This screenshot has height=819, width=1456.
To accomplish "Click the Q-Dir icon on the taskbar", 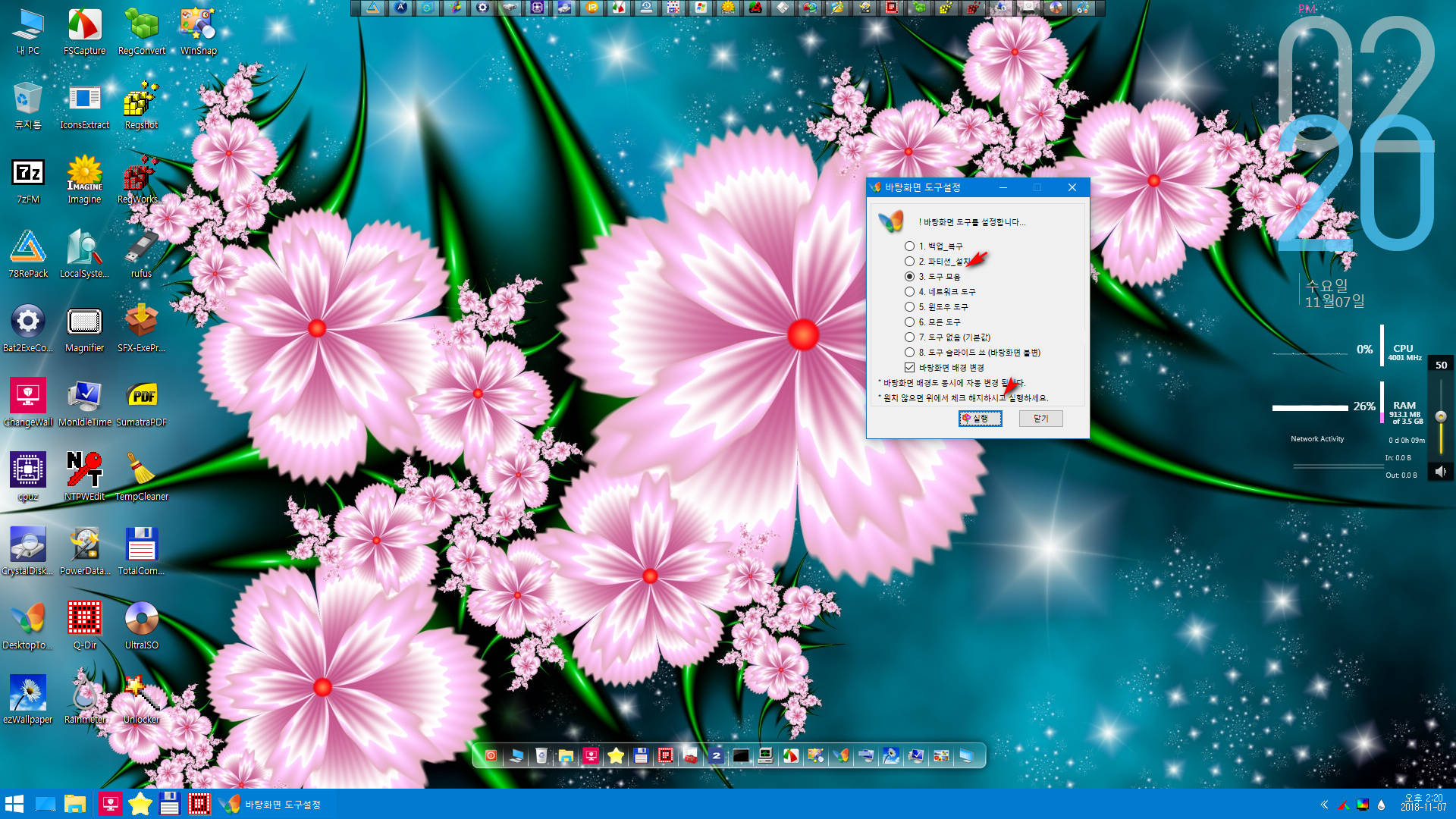I will point(199,804).
